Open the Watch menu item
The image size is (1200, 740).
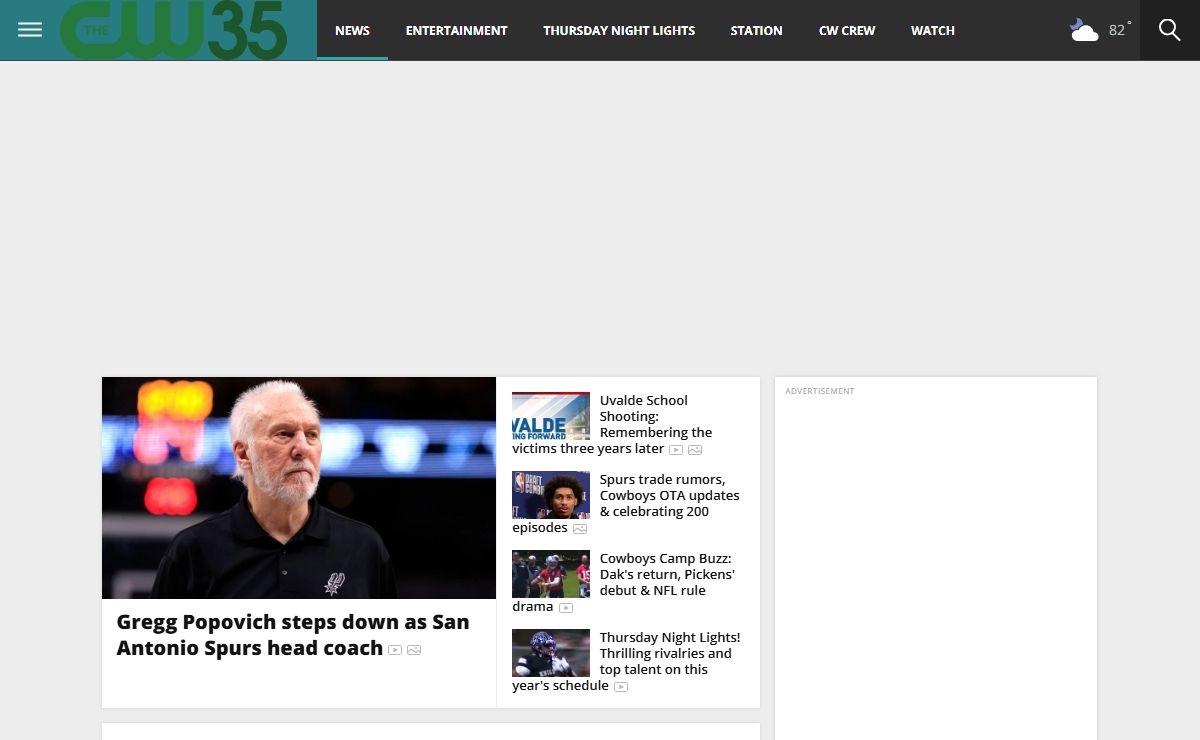933,30
